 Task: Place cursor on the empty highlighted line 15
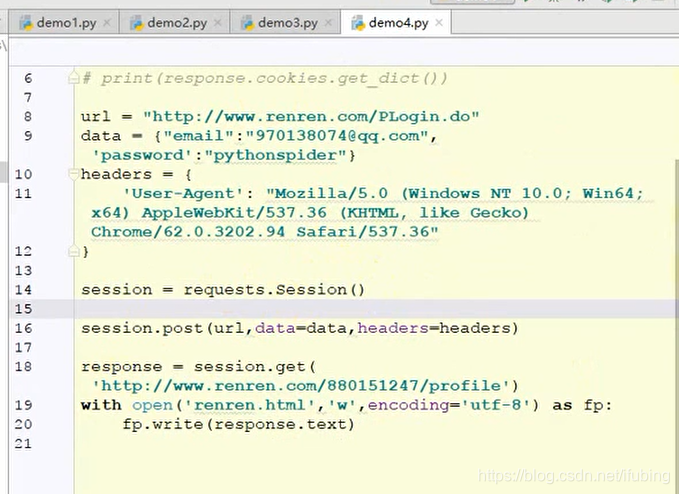(375, 309)
